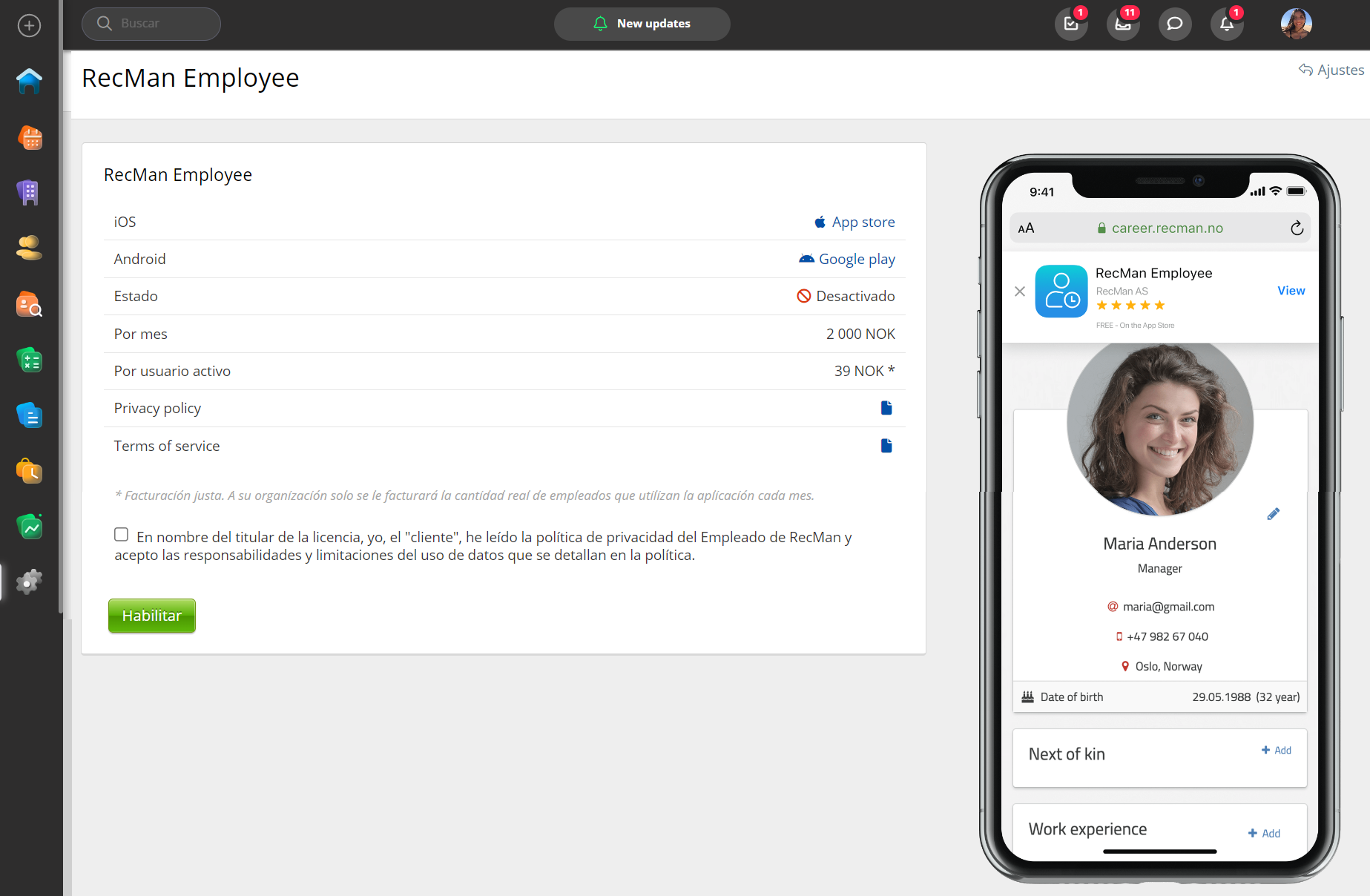
Task: Open the purple building module icon
Action: [28, 192]
